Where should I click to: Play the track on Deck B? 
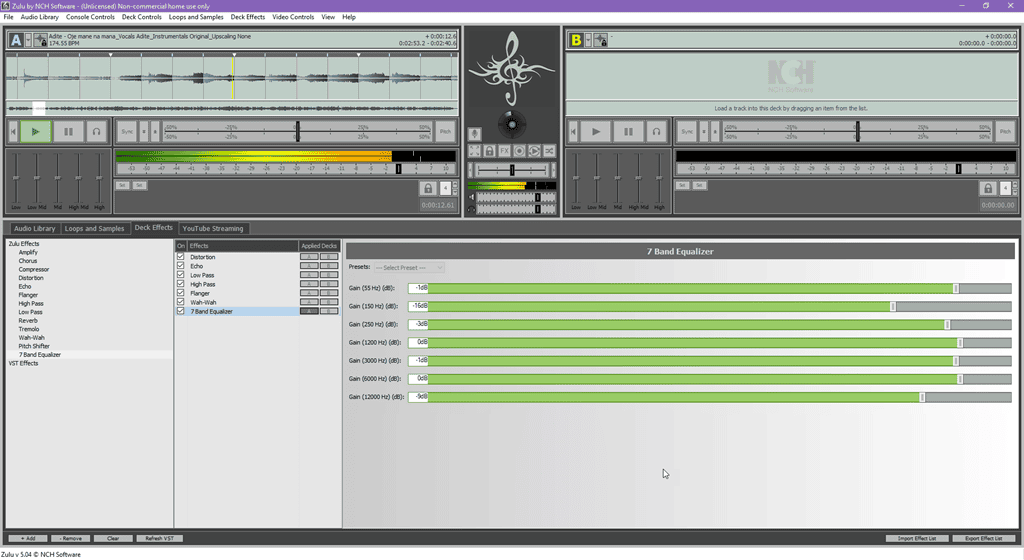coord(596,132)
